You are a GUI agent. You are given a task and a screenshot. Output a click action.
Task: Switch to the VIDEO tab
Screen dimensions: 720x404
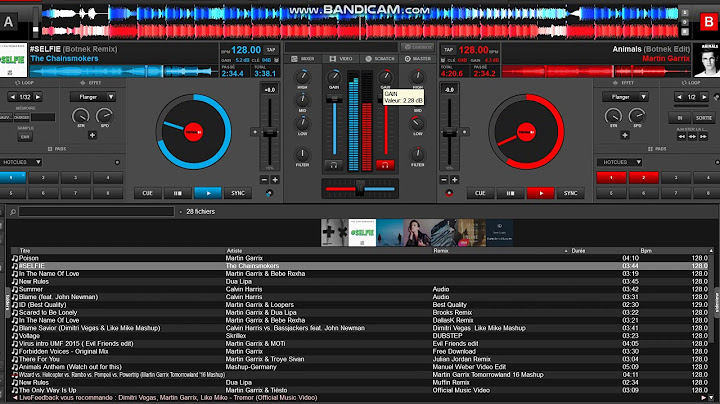[341, 59]
